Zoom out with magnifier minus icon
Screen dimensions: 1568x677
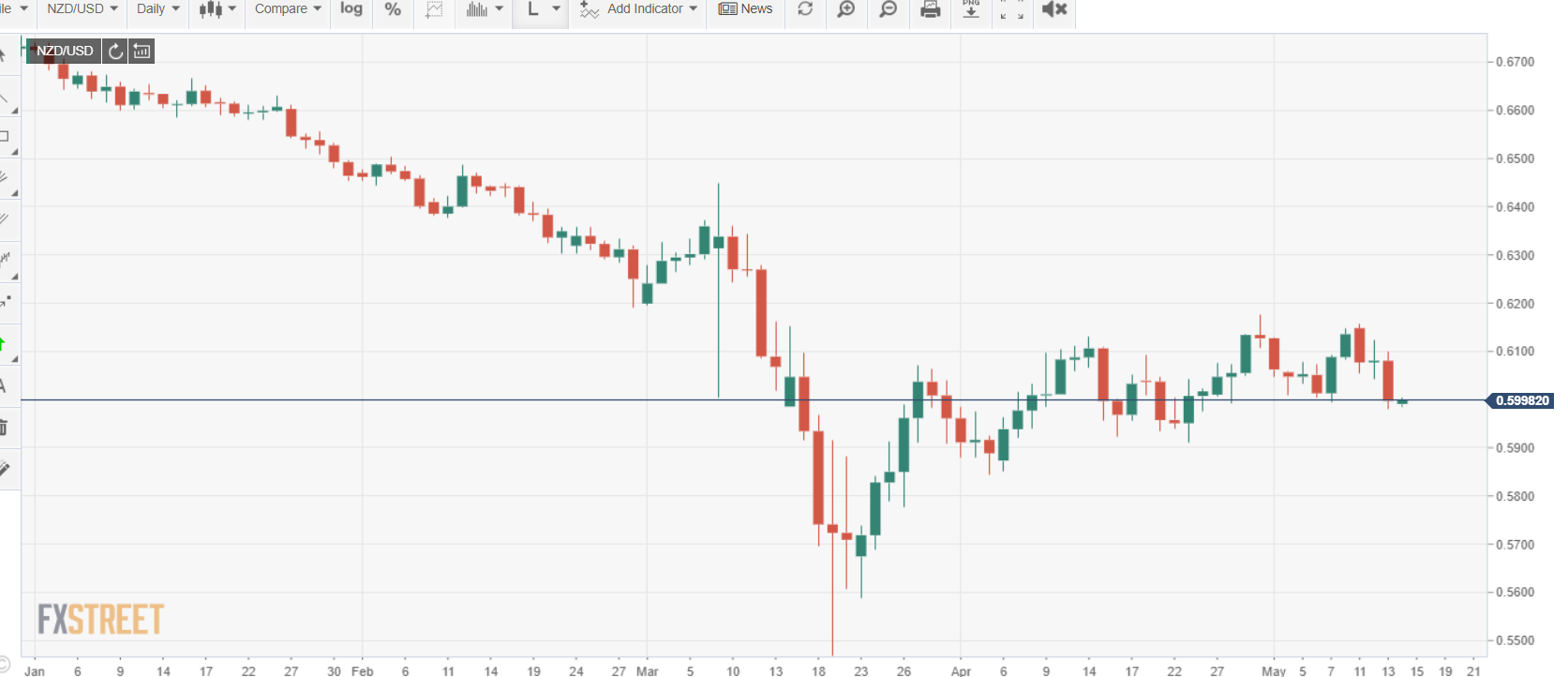coord(888,9)
